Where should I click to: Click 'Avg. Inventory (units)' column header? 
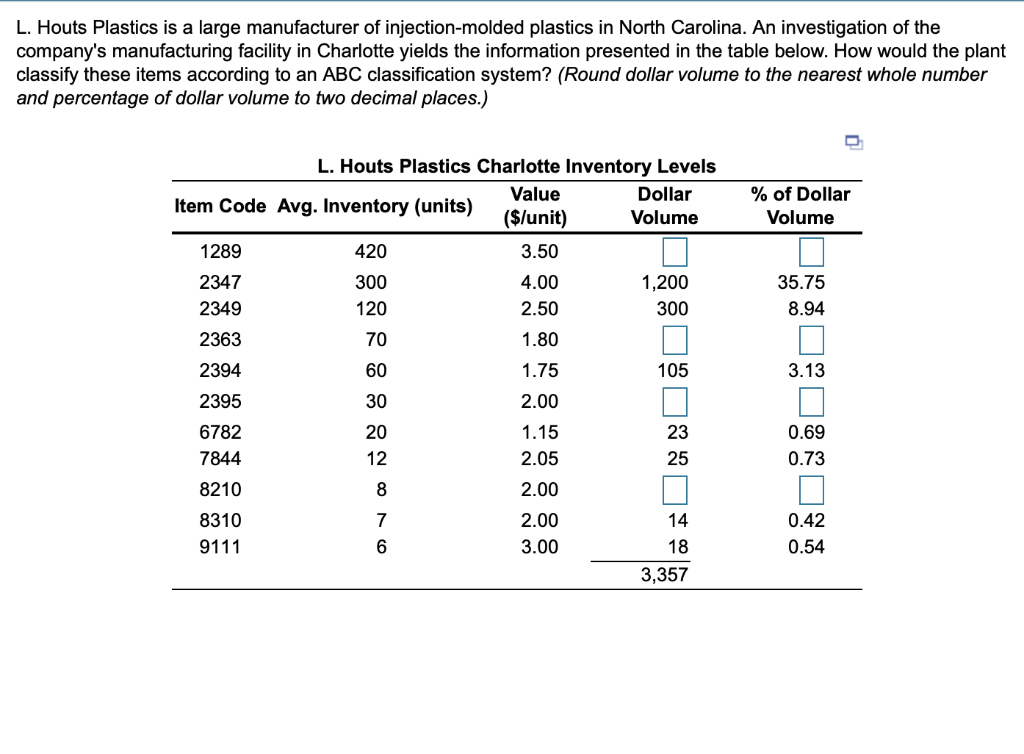[x=375, y=206]
